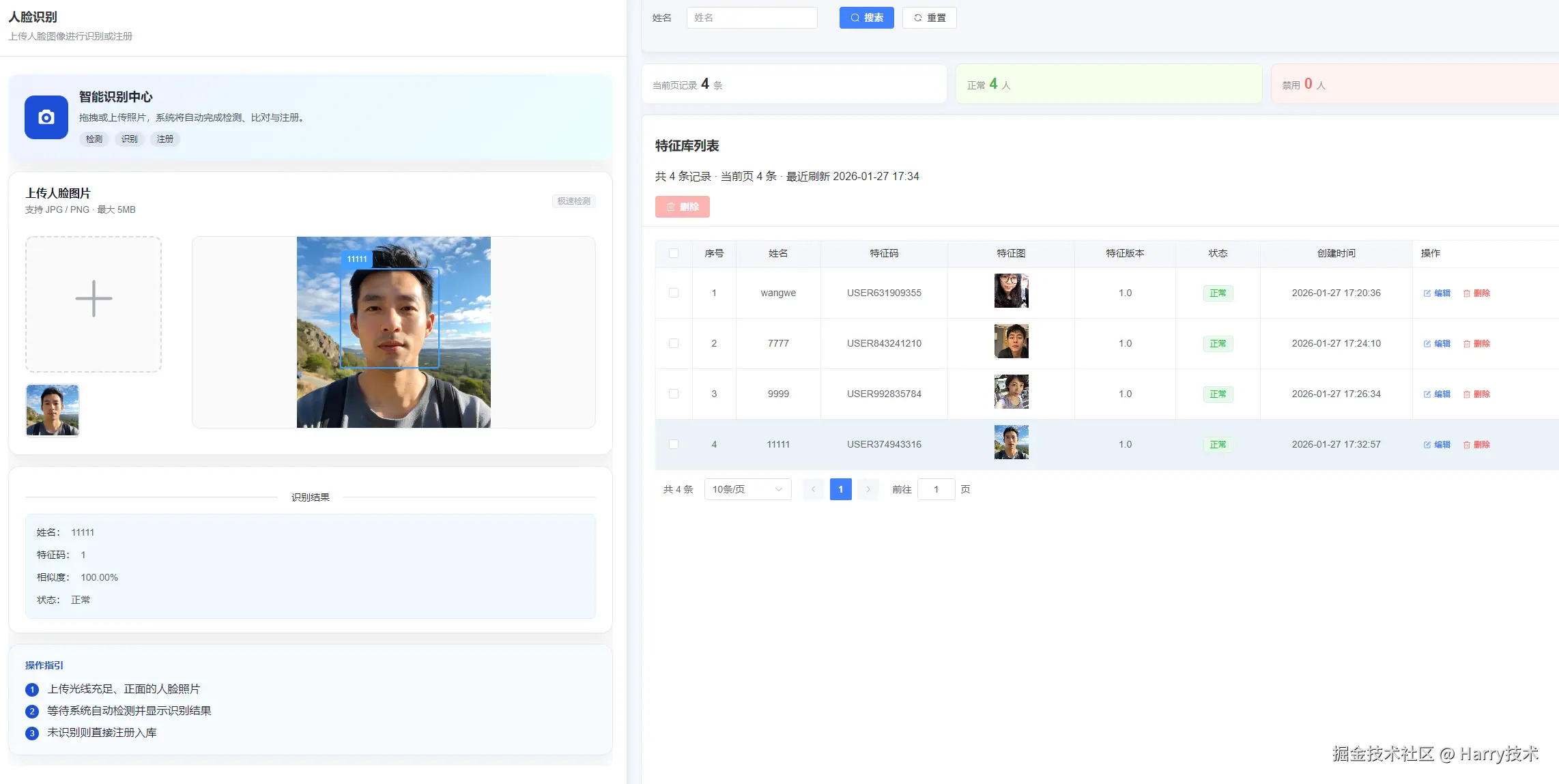The image size is (1559, 784).
Task: Click creation time 2026-01-27 17:20:36
Action: pos(1336,293)
